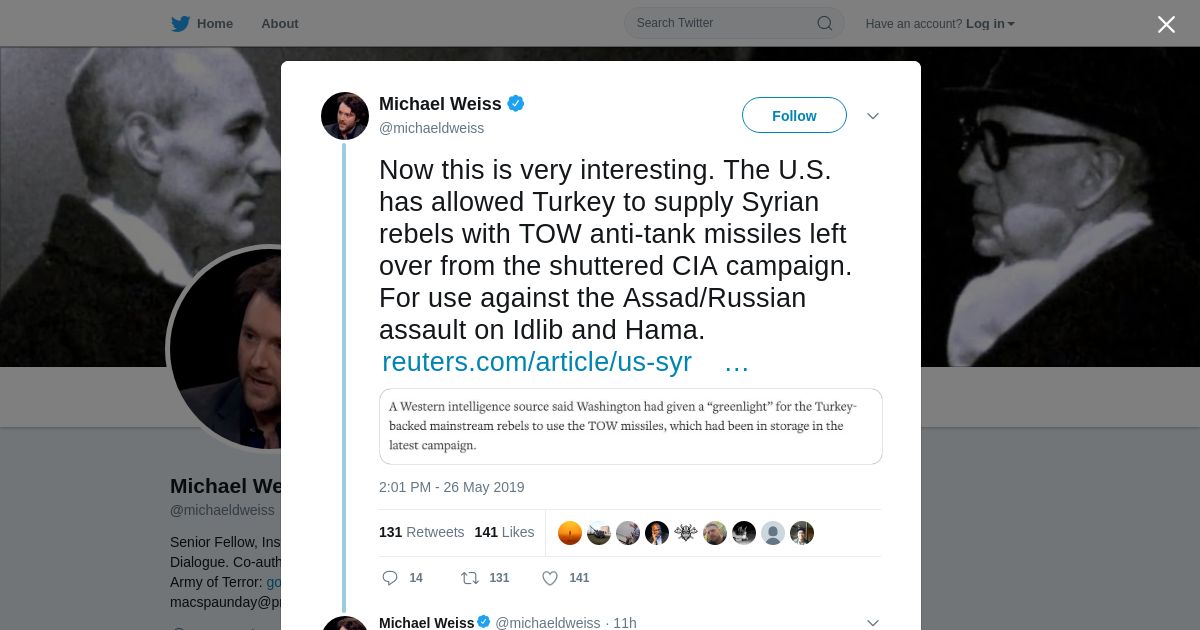Open the Log in dropdown
1200x630 pixels.
click(990, 24)
